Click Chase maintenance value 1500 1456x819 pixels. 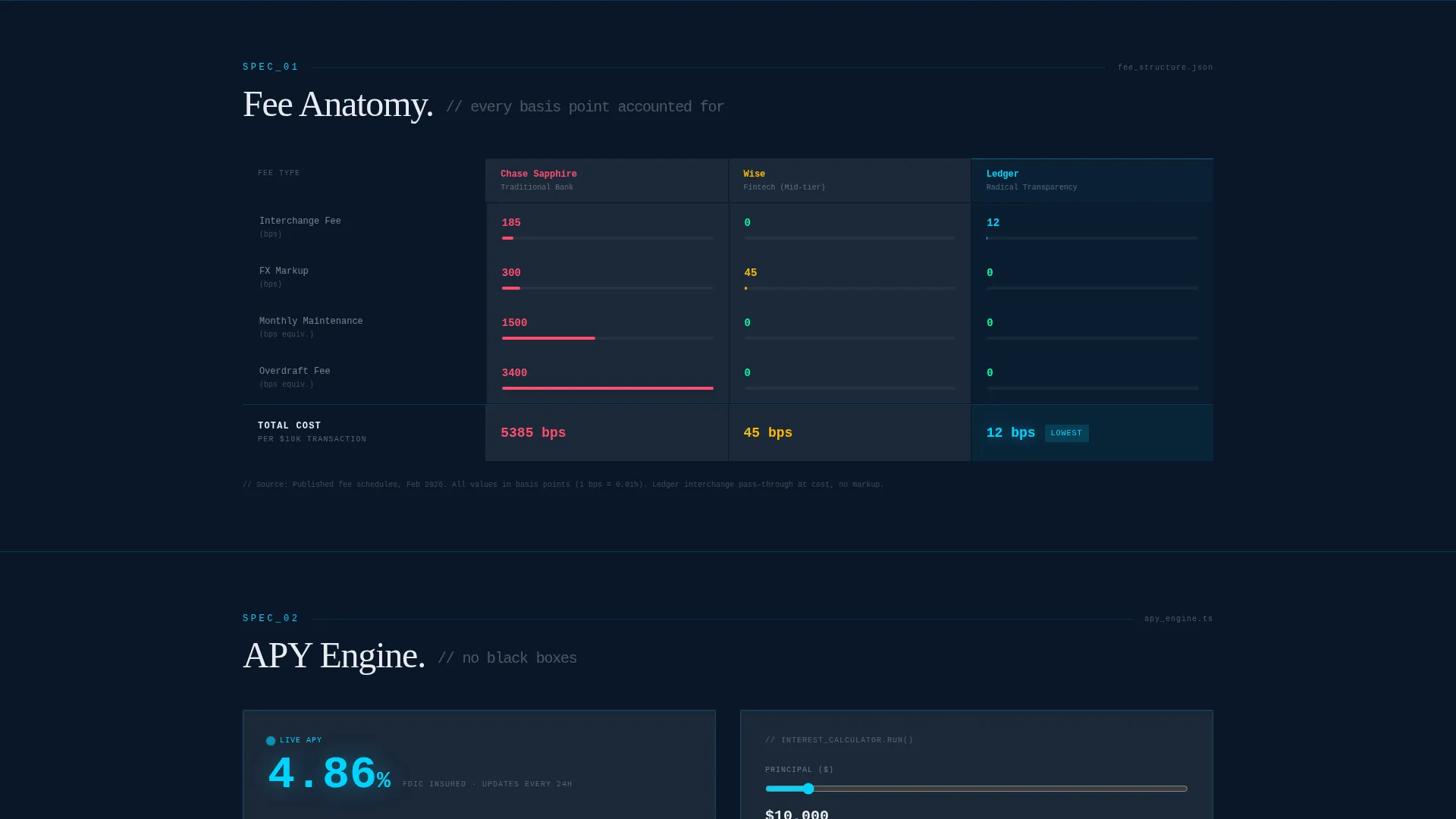point(514,323)
